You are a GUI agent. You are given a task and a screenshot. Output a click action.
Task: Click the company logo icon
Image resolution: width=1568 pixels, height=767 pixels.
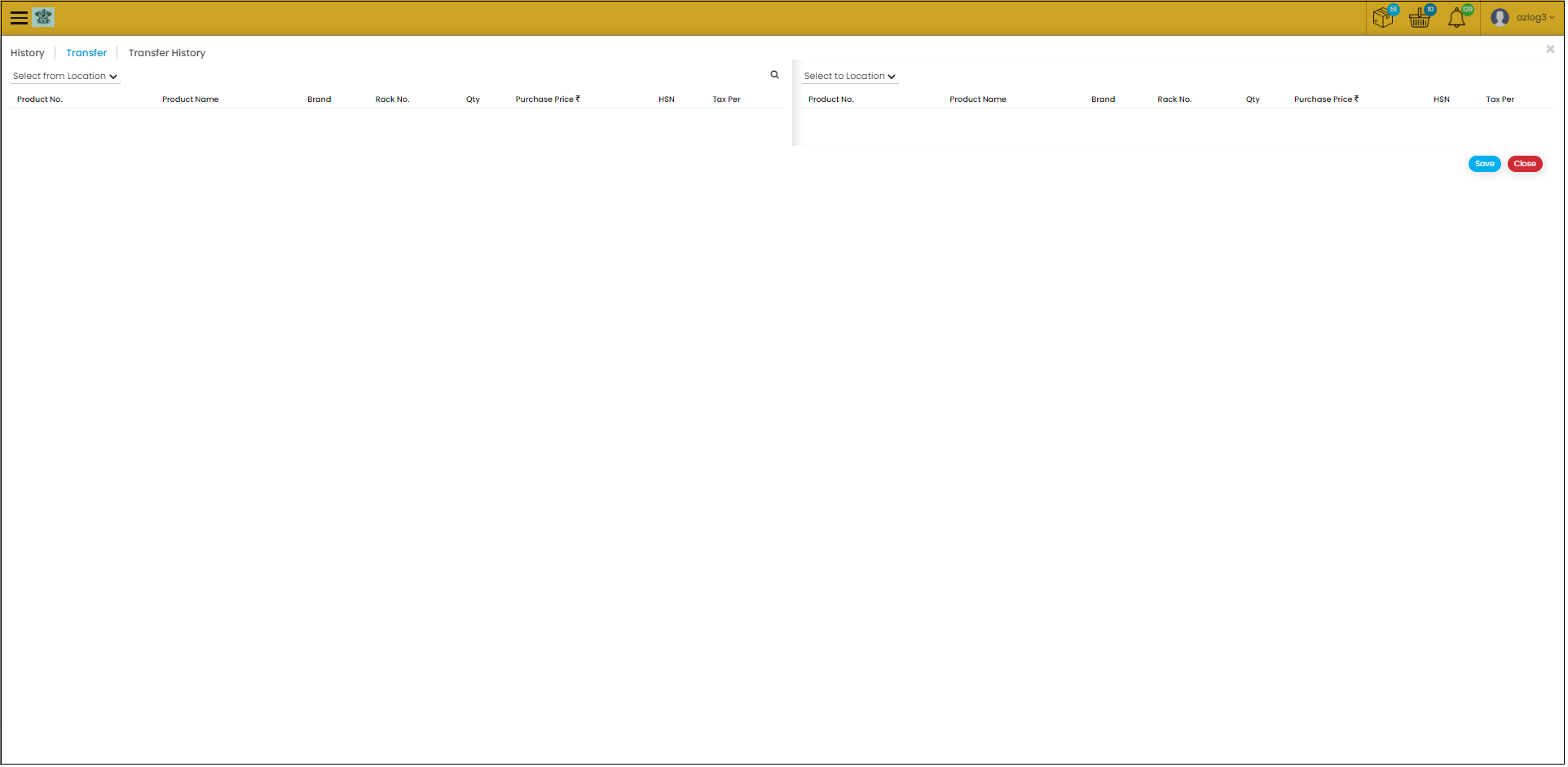[44, 17]
